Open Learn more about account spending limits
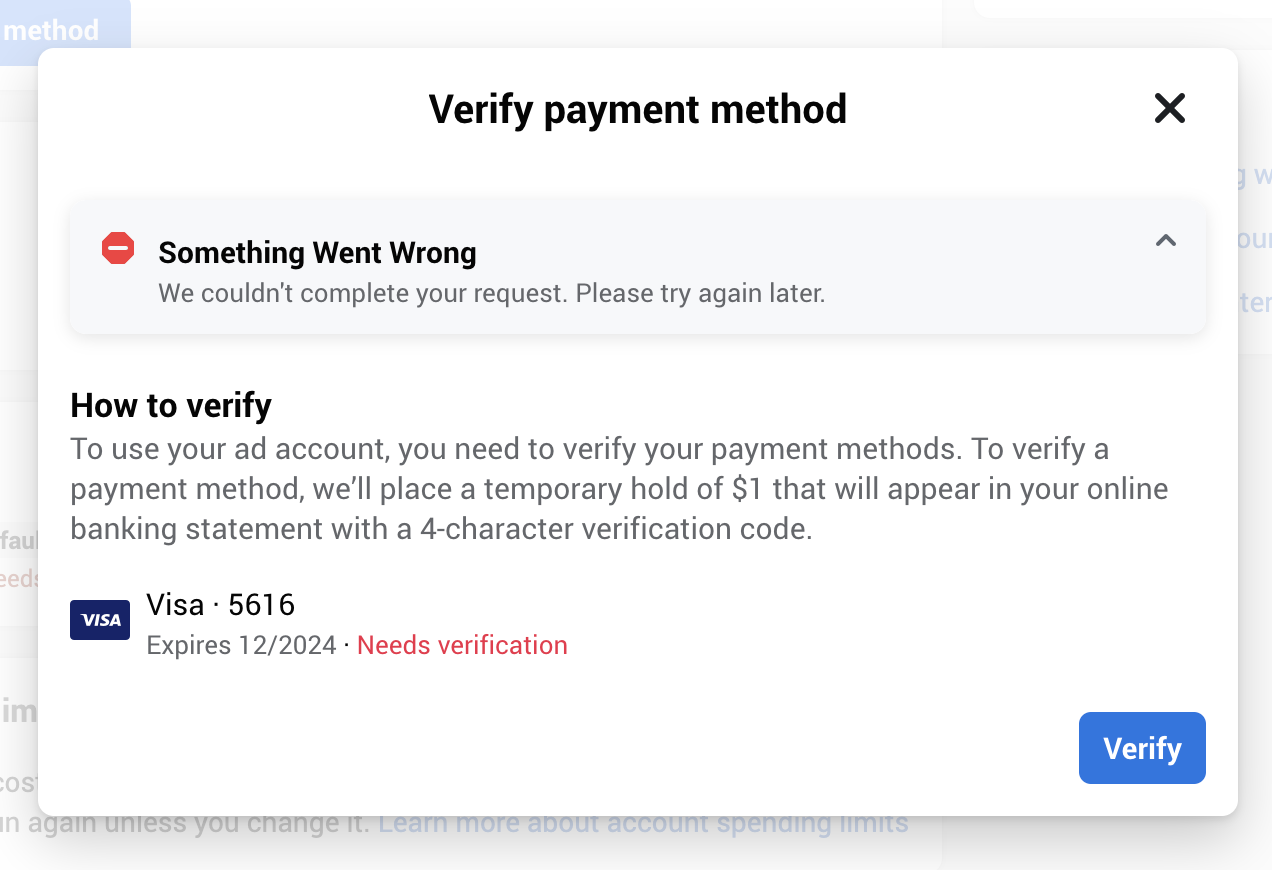Image resolution: width=1272 pixels, height=870 pixels. [x=643, y=824]
